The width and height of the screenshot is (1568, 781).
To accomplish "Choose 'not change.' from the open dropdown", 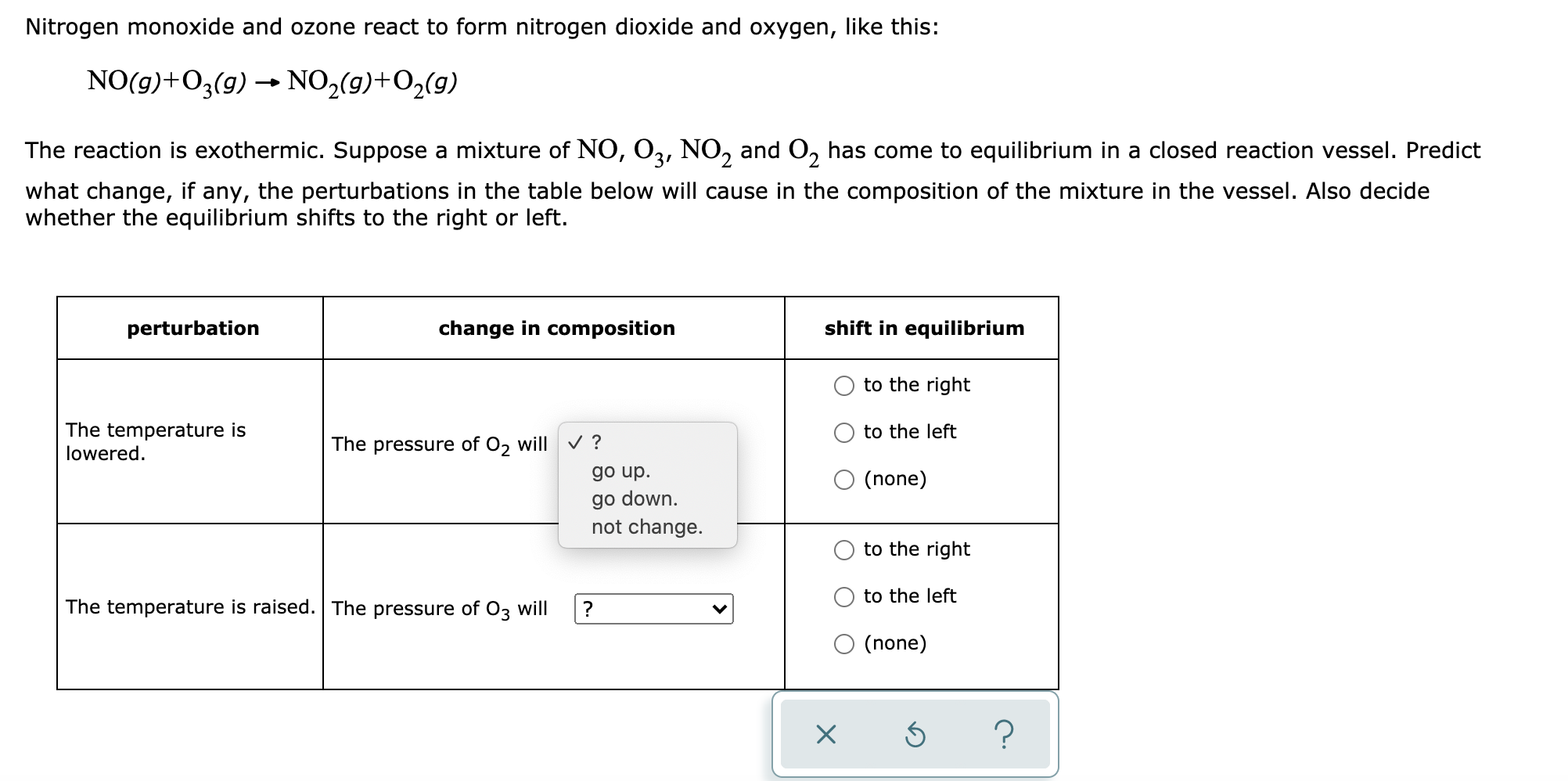I will [x=646, y=527].
